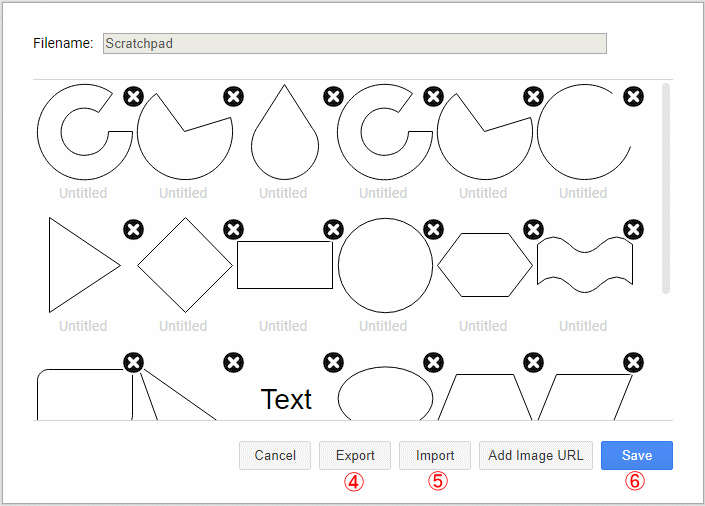Viewport: 705px width, 506px height.
Task: Remove the diamond shape using its X
Action: [x=233, y=230]
